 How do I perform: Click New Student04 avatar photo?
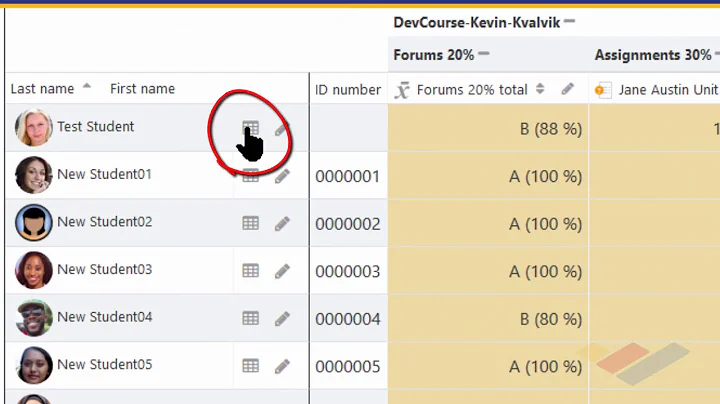[34, 318]
